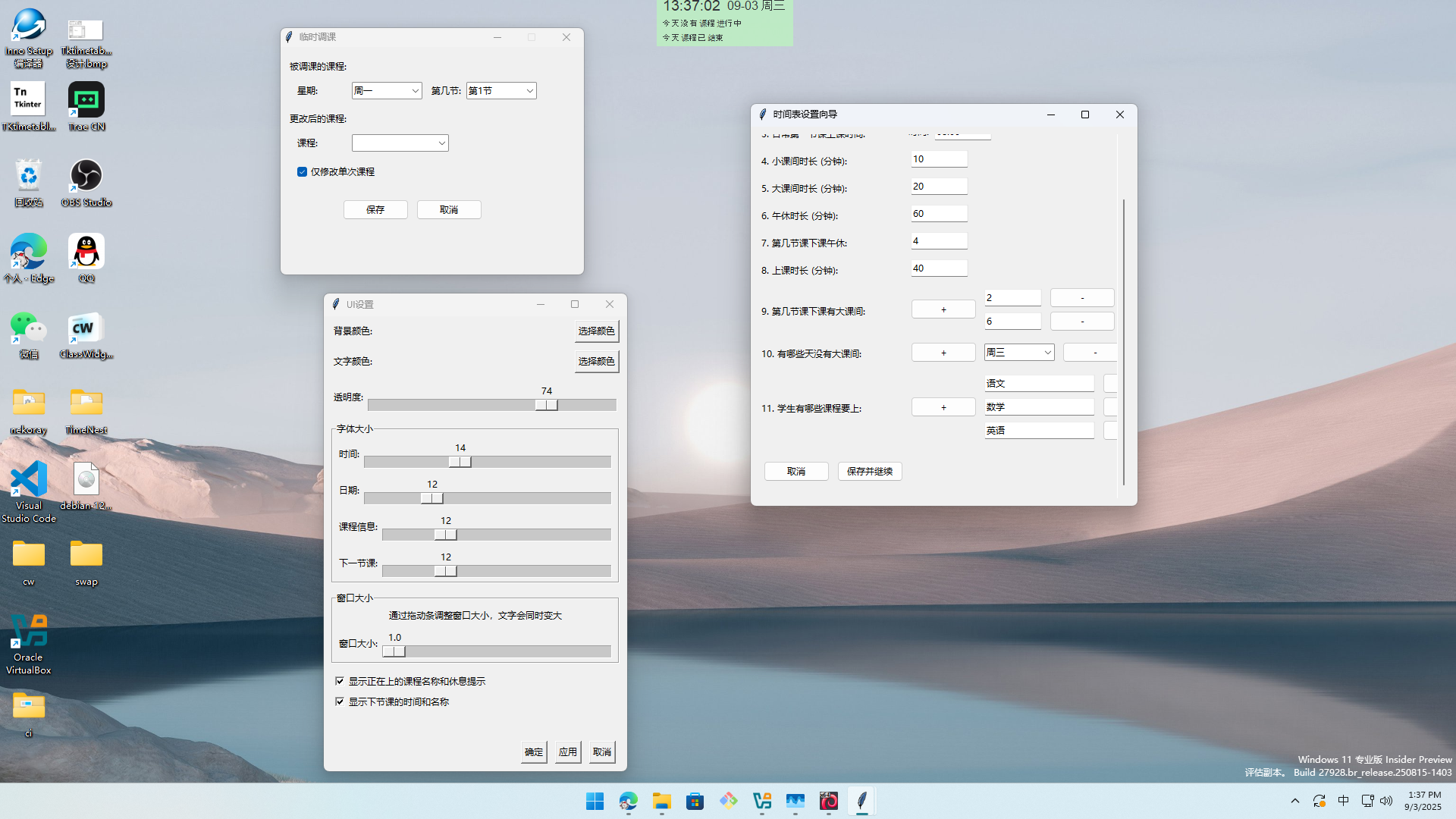Show hidden system tray icons

[x=1295, y=801]
